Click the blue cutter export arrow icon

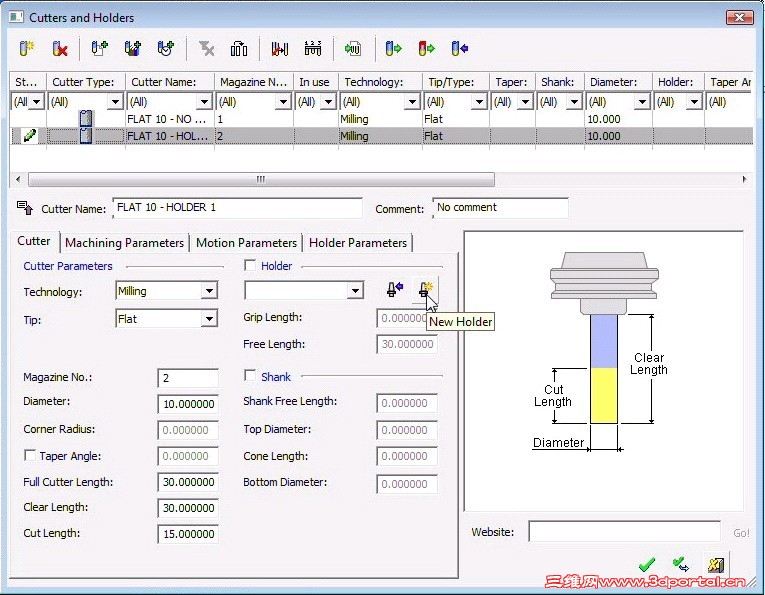[393, 48]
